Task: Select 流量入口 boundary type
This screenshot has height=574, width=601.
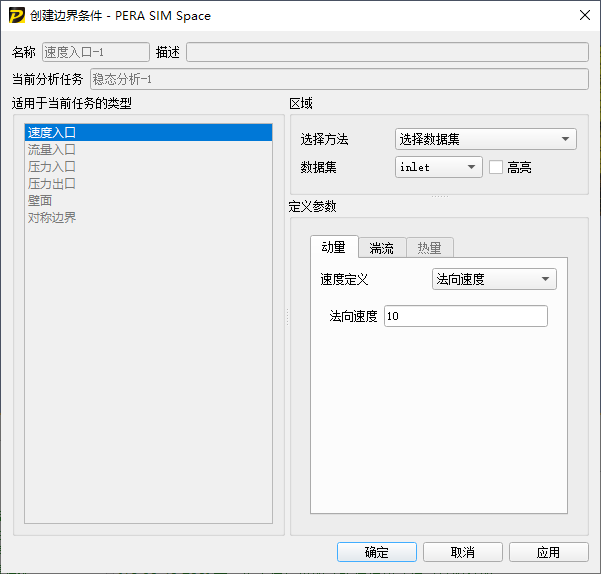Action: click(148, 149)
